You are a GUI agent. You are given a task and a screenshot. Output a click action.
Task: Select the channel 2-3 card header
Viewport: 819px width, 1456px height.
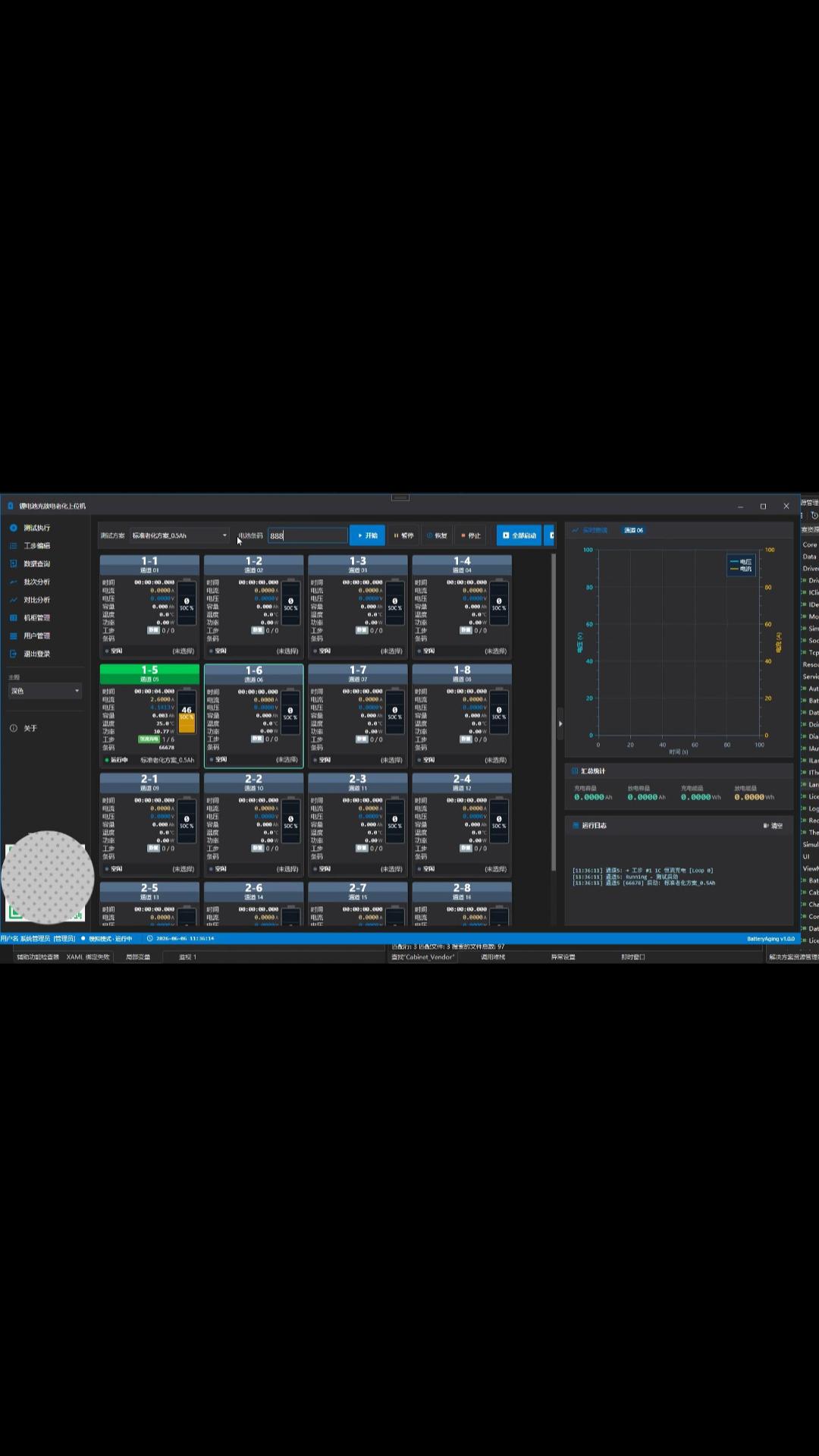[358, 783]
